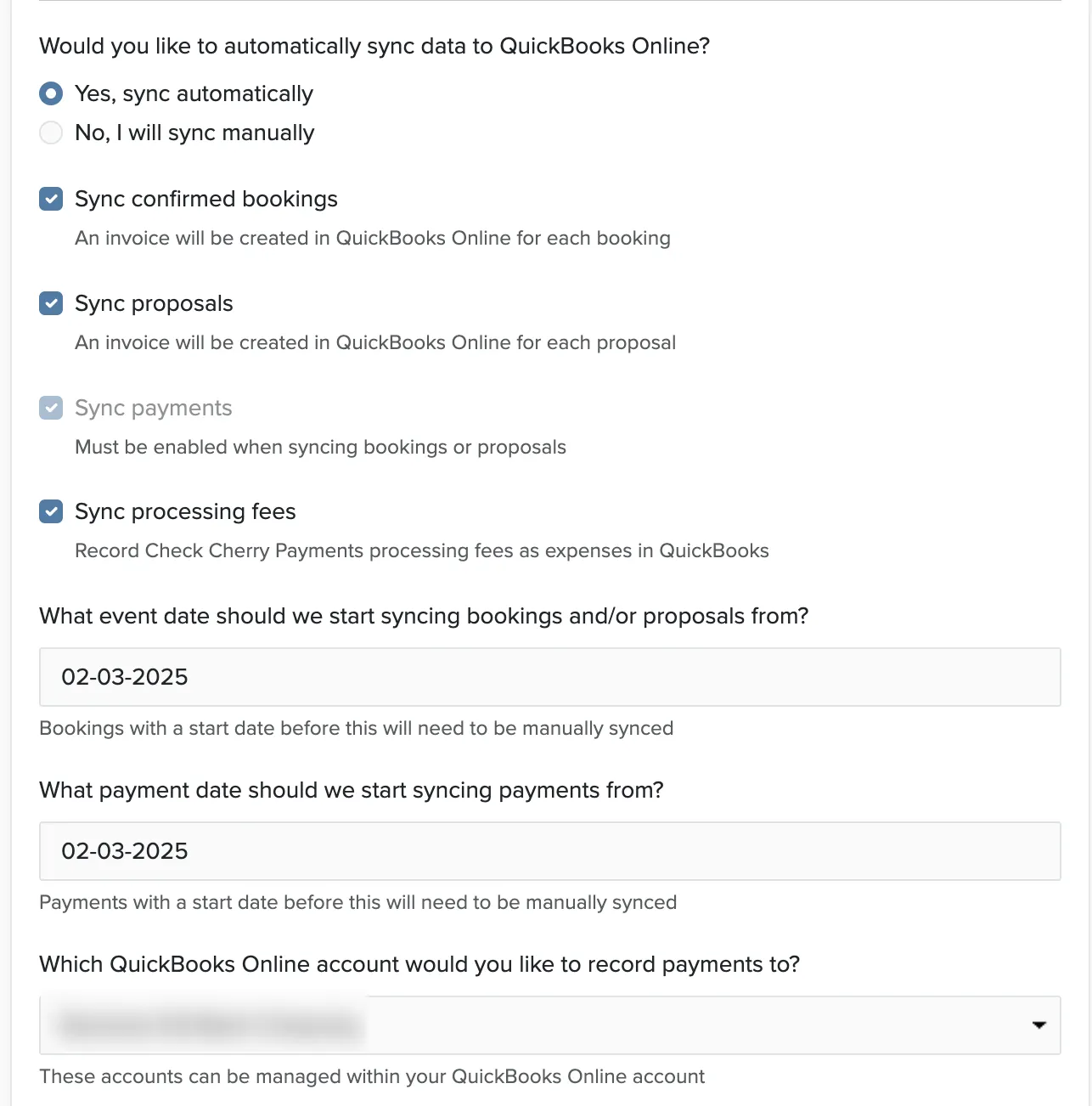Click the greyed-out 'Sync payments' label
Viewport: 1092px width, 1106px height.
click(153, 408)
